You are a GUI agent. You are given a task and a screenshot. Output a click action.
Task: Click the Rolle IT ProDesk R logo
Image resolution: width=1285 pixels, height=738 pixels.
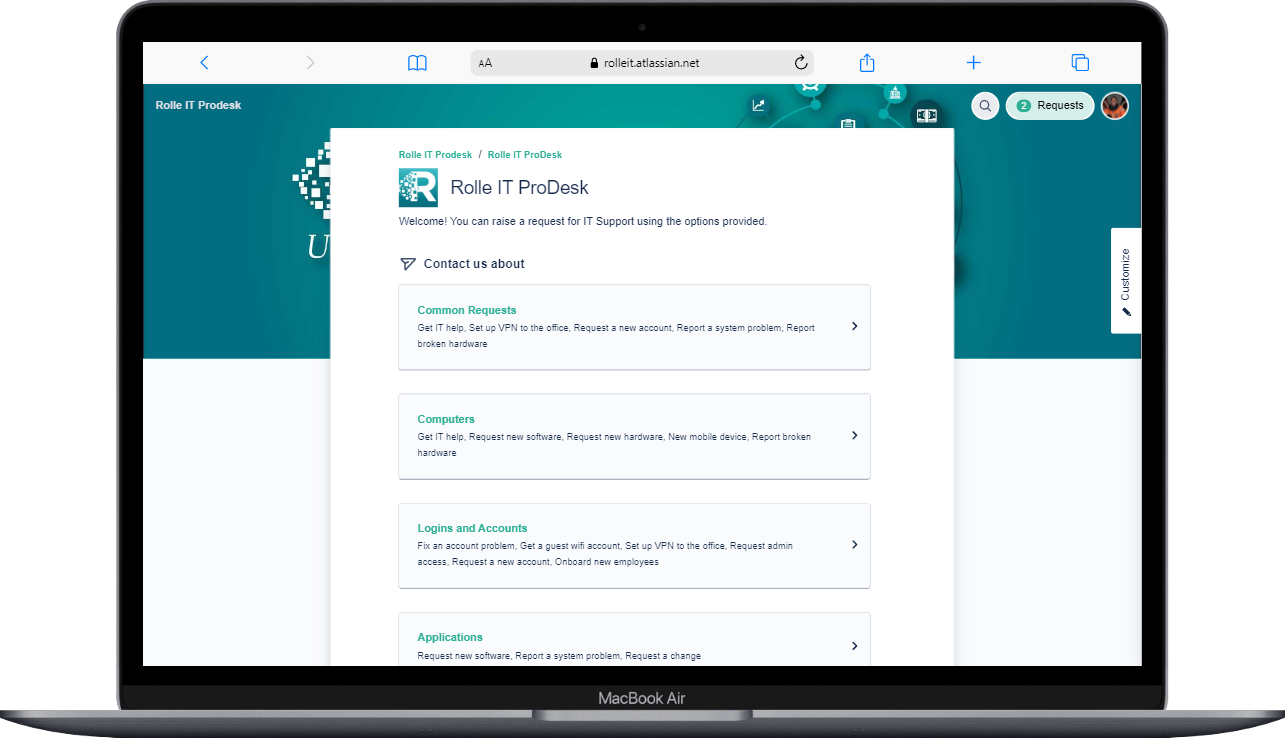pos(418,187)
